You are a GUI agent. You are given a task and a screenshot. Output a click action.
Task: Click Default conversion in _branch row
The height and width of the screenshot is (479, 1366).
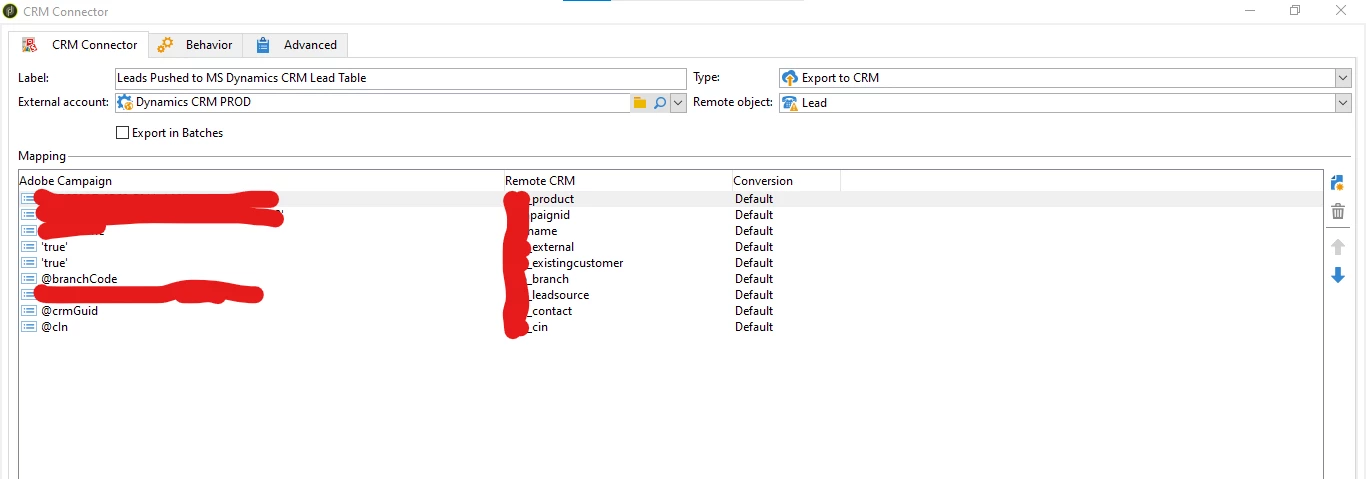(754, 279)
